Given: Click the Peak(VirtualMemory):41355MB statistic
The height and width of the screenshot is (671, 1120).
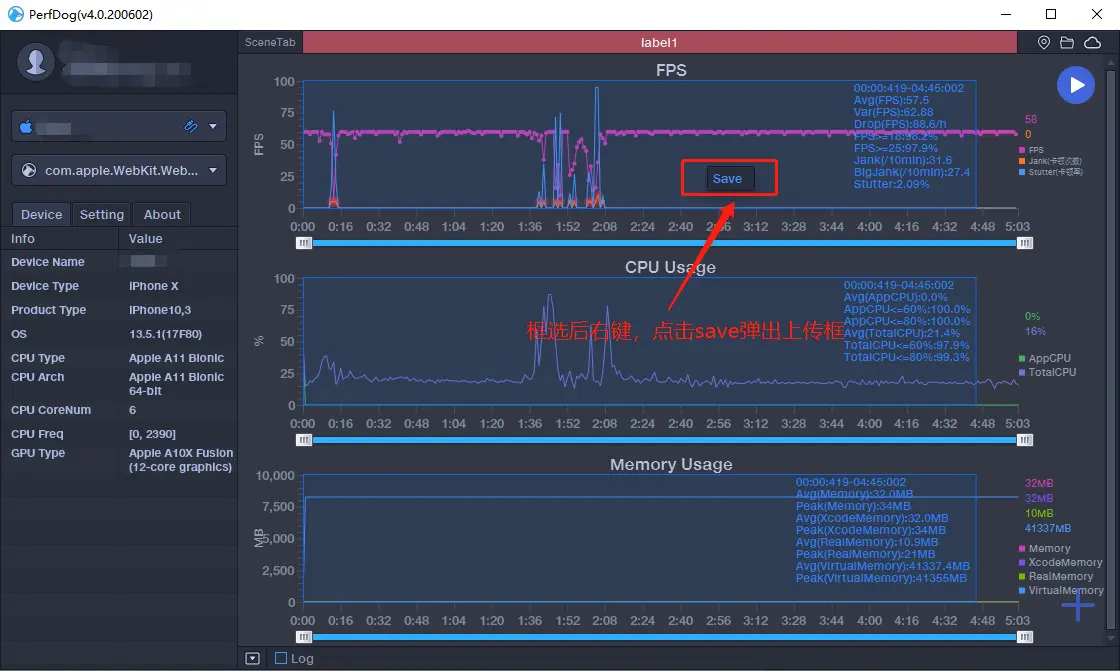Looking at the screenshot, I should tap(881, 577).
